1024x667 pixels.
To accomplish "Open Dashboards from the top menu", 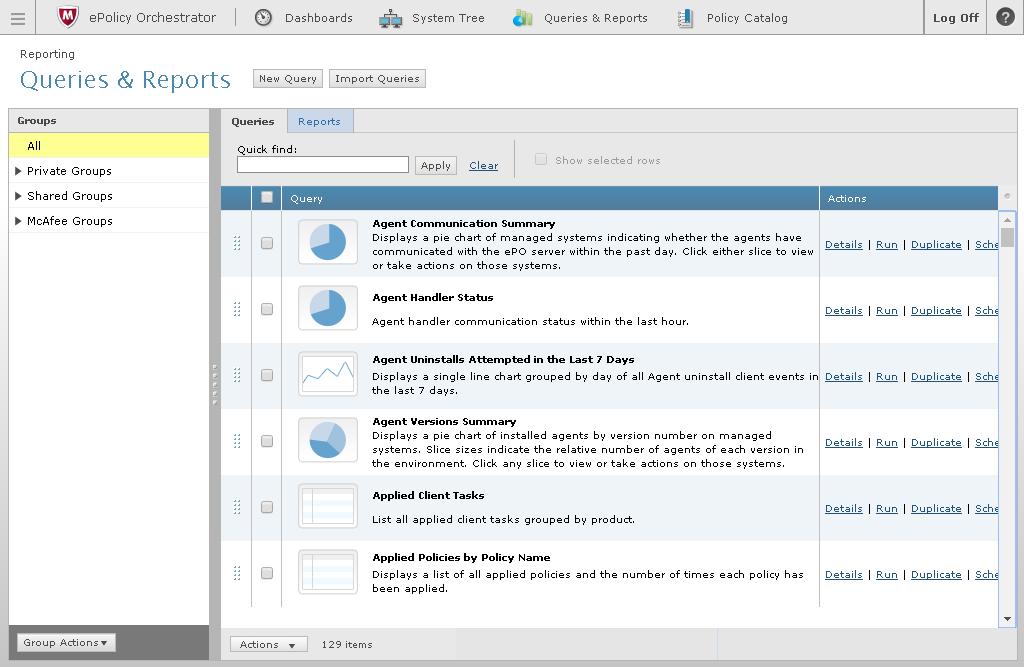I will click(x=319, y=18).
